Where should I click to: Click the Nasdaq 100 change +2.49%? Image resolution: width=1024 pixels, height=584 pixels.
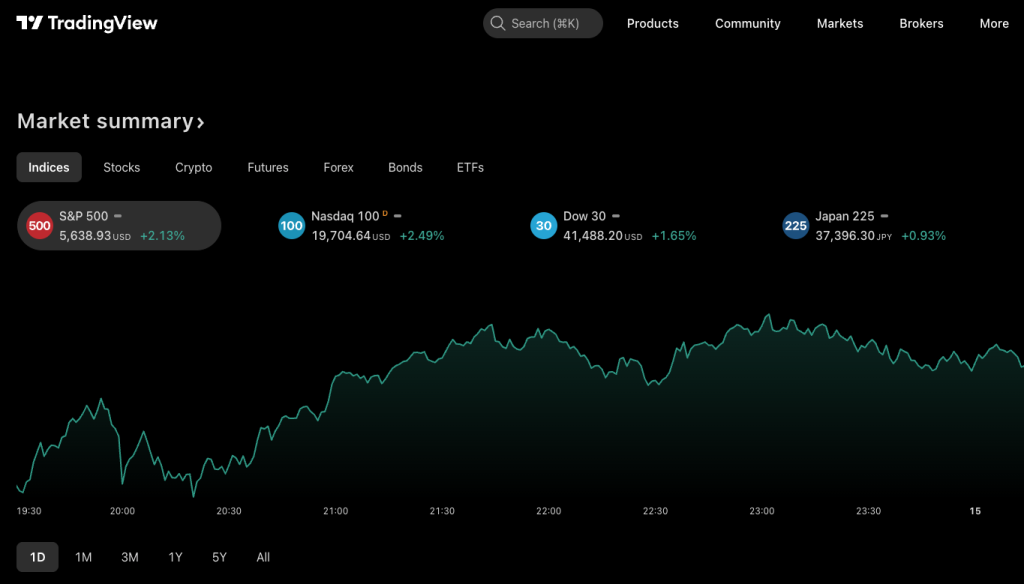pos(422,236)
